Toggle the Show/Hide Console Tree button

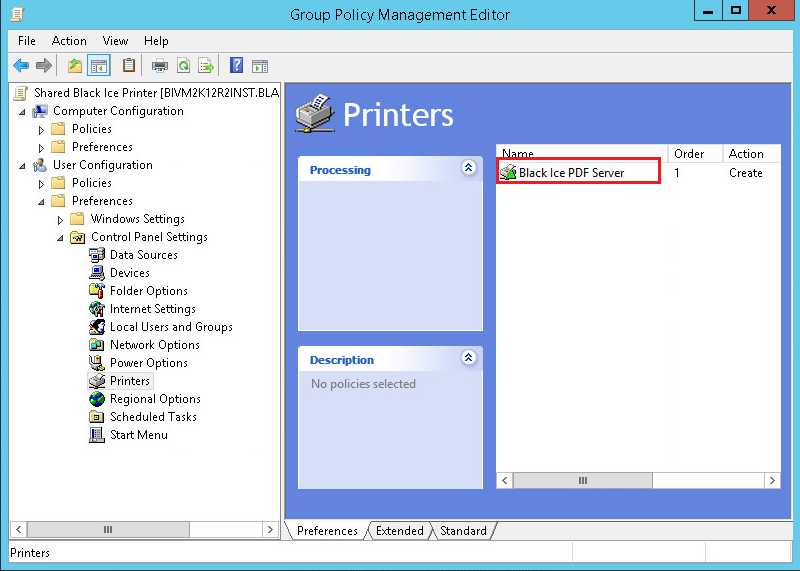[99, 66]
